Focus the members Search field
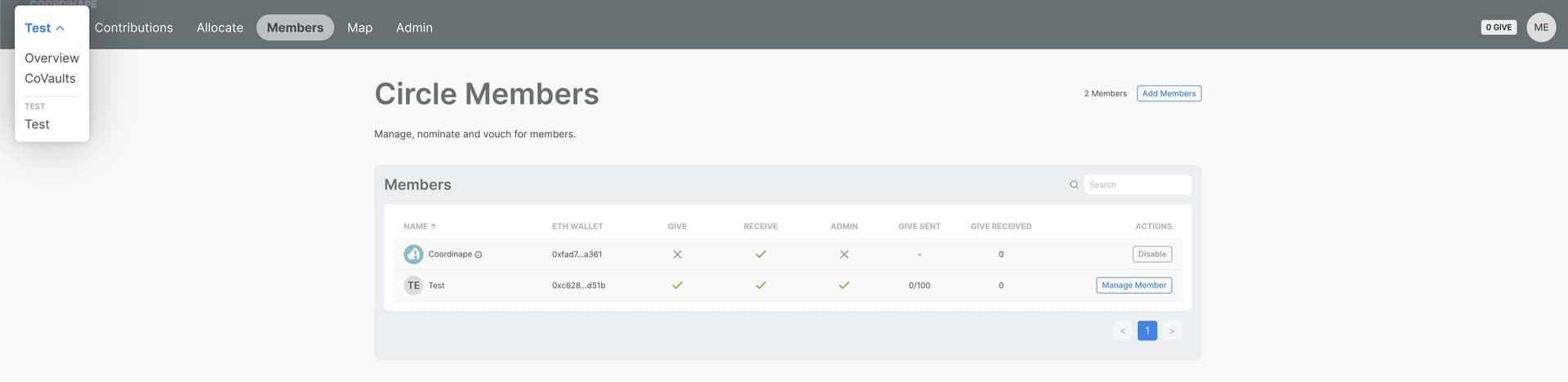Viewport: 1568px width, 382px height. click(1137, 184)
